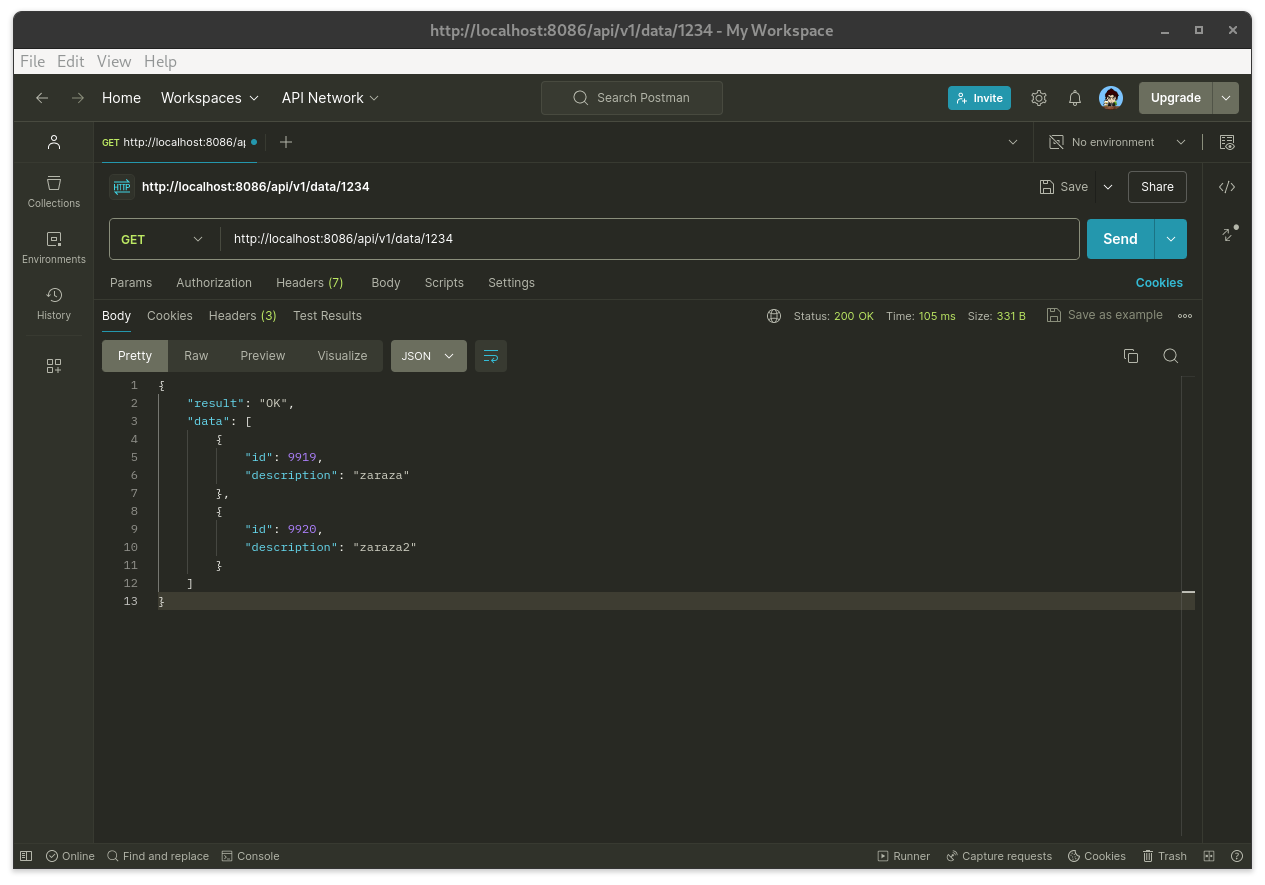This screenshot has height=885, width=1265.
Task: Expand the No environment selector
Action: [x=1117, y=142]
